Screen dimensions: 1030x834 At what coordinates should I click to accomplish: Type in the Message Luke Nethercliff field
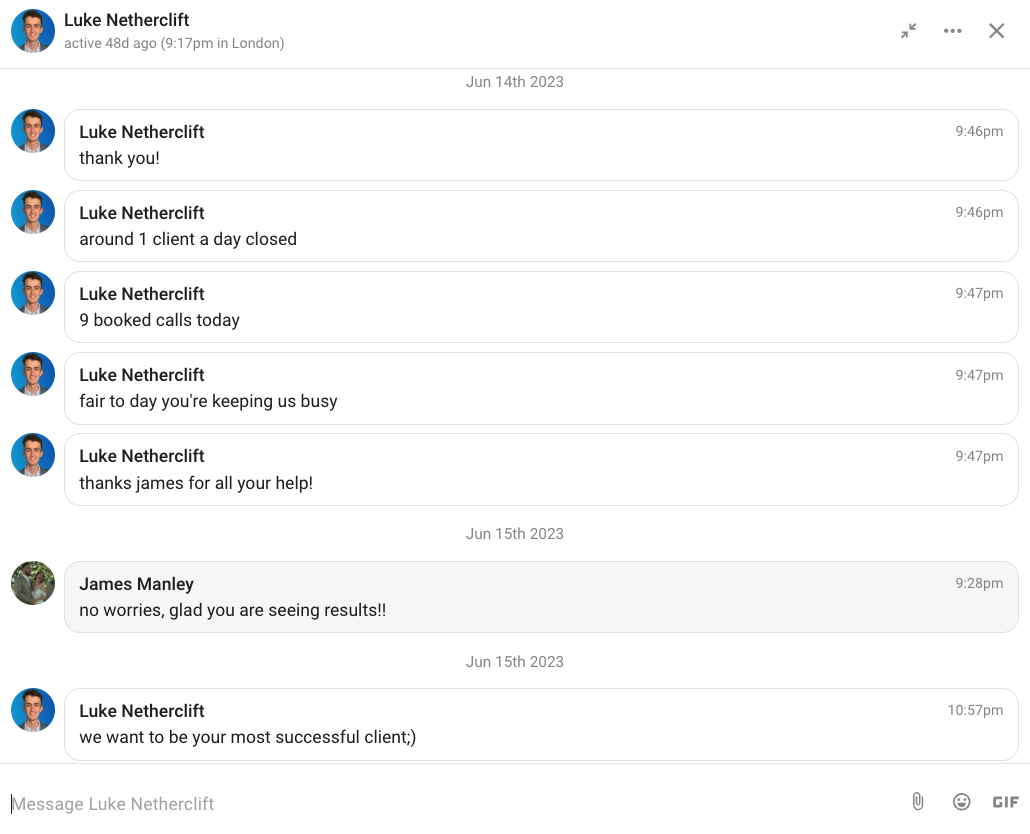point(450,803)
